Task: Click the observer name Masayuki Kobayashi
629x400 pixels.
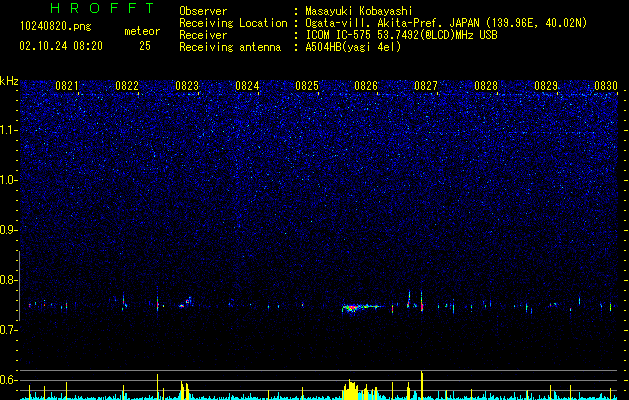Action: [359, 11]
